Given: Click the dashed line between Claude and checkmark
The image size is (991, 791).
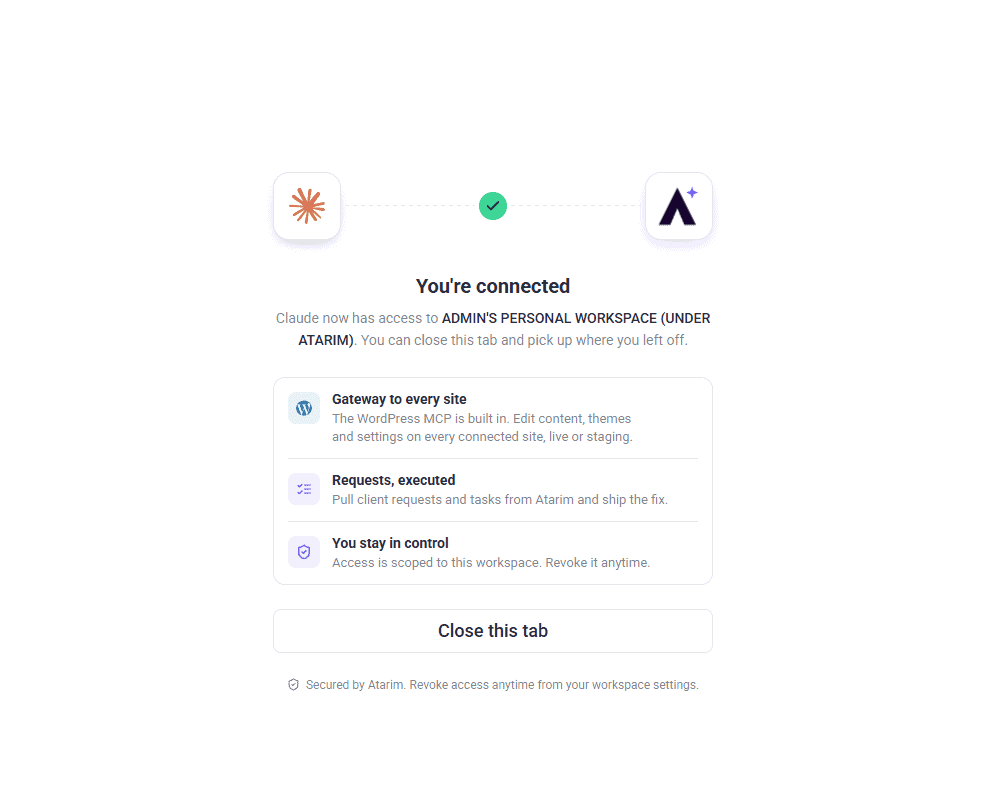Looking at the screenshot, I should [x=410, y=206].
